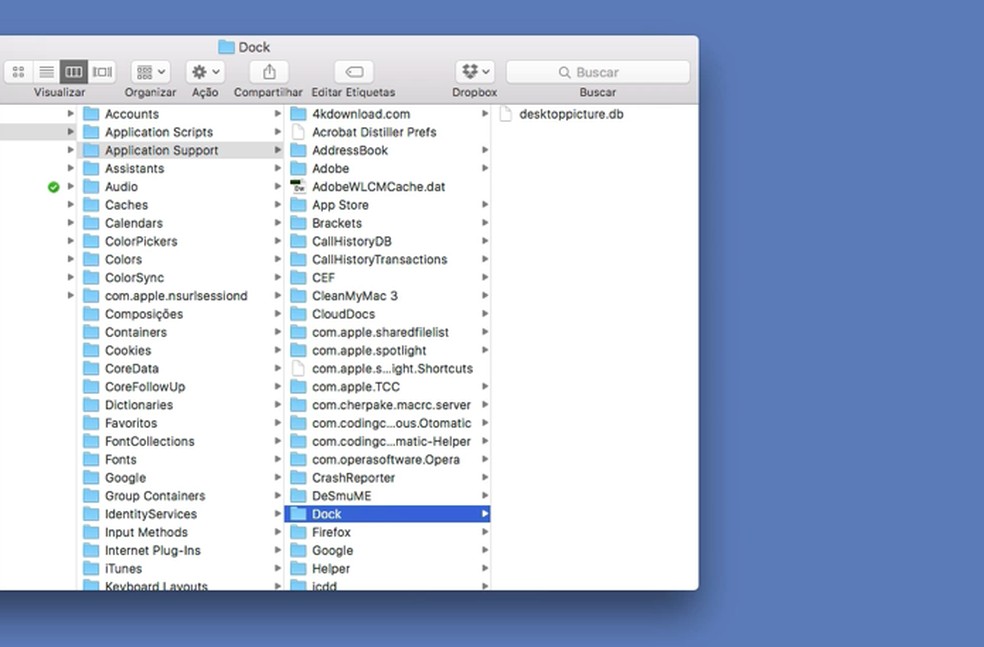Image resolution: width=984 pixels, height=647 pixels.
Task: Click in the Buscar search field
Action: [597, 72]
